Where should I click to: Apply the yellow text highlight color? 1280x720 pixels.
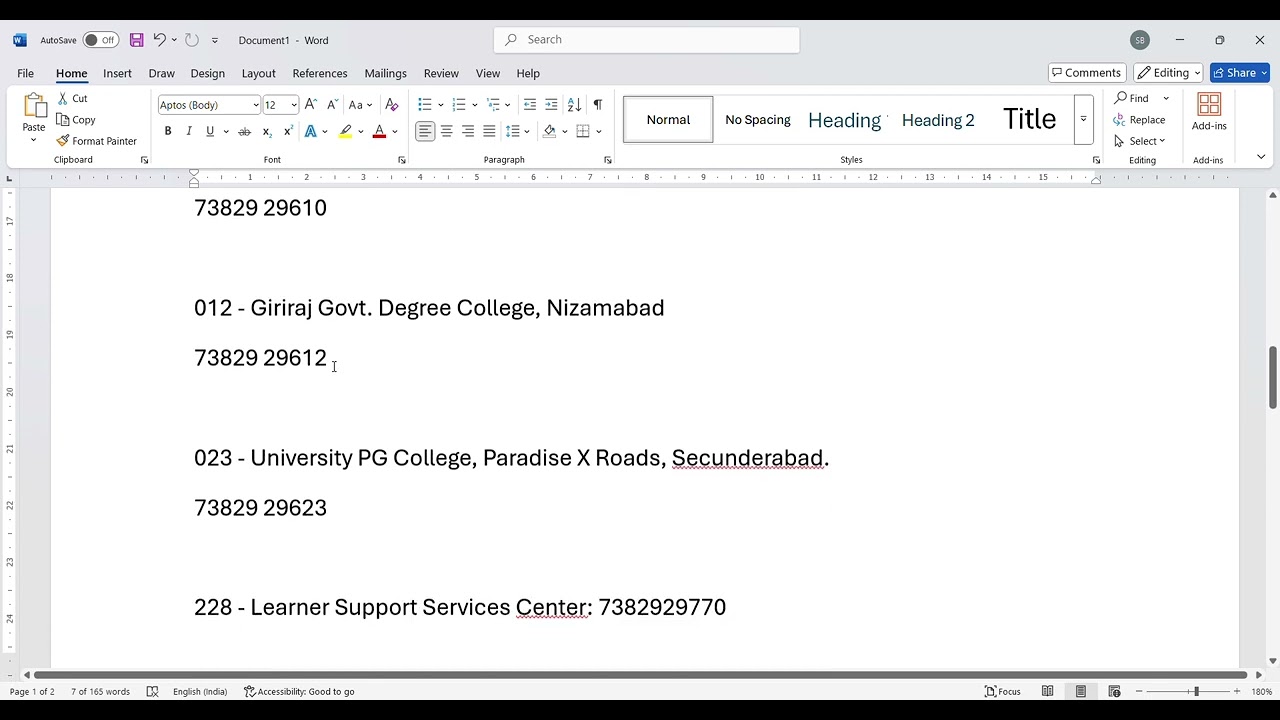click(x=345, y=132)
